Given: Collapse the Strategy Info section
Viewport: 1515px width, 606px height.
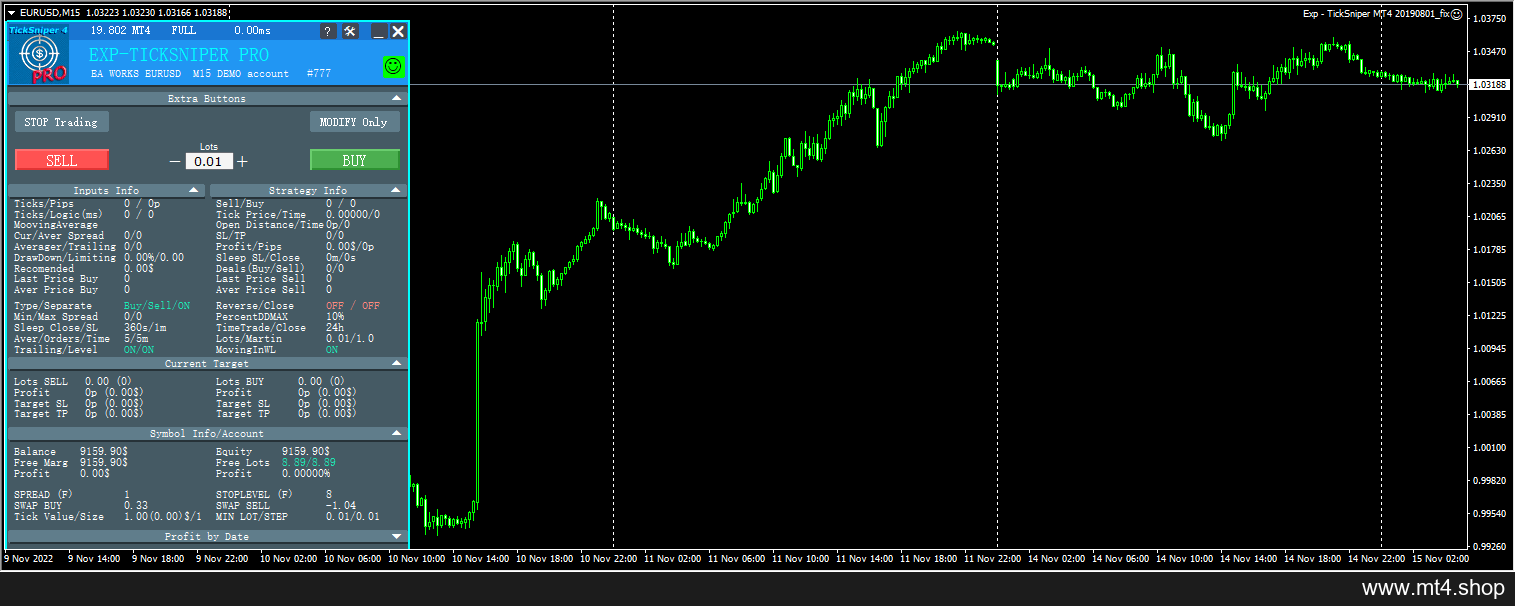Looking at the screenshot, I should [x=396, y=190].
